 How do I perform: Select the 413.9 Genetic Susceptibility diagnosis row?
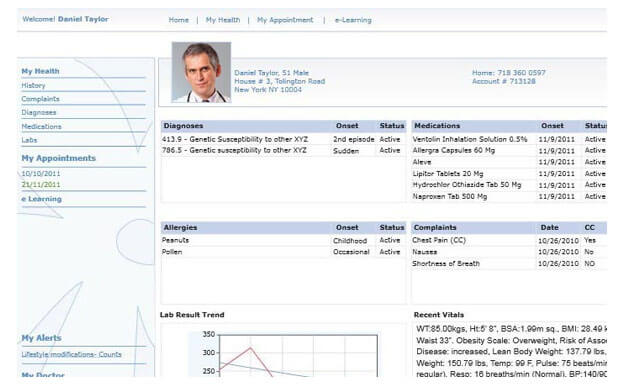[x=283, y=139]
